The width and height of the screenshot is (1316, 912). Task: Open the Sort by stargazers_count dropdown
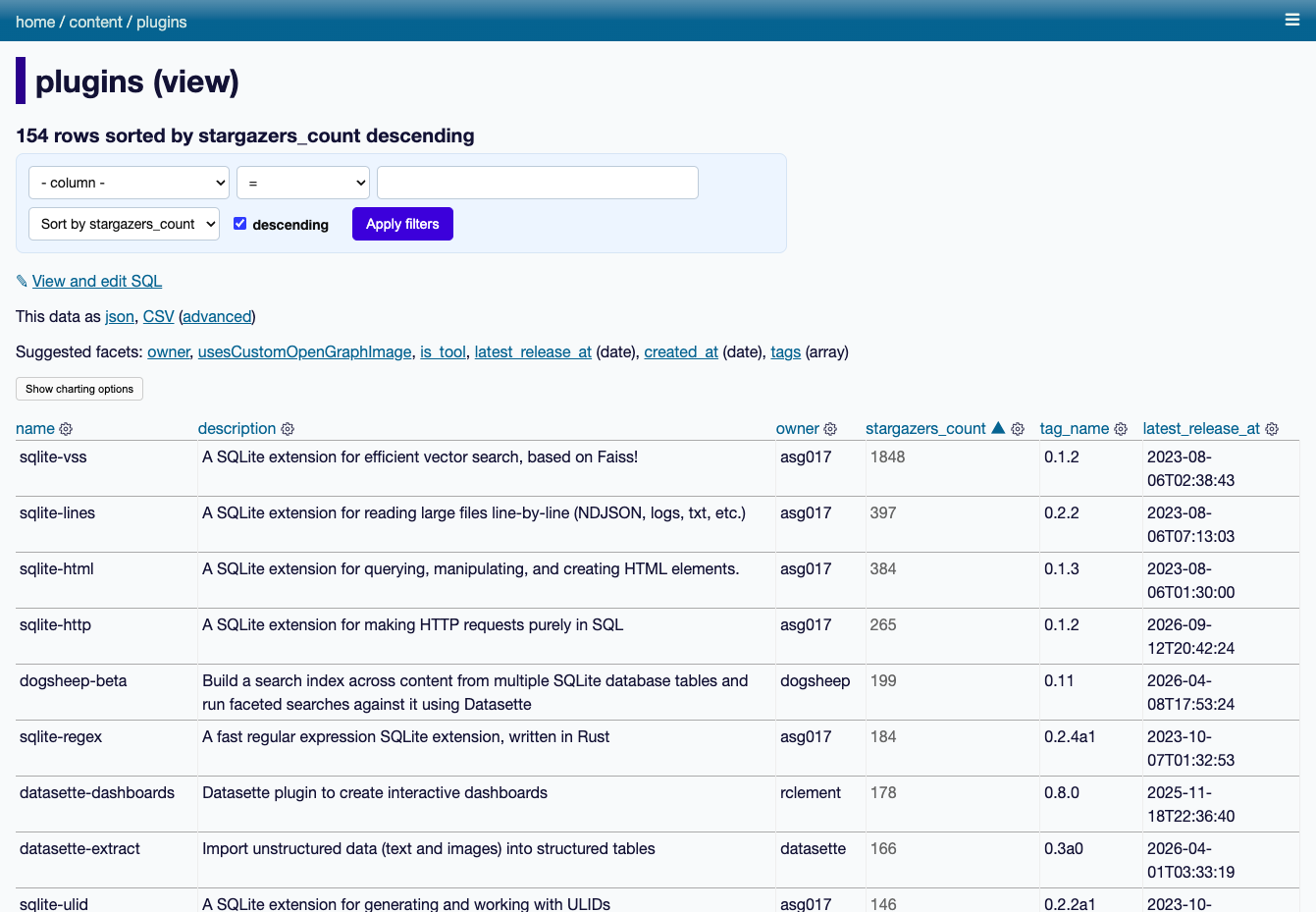tap(125, 224)
